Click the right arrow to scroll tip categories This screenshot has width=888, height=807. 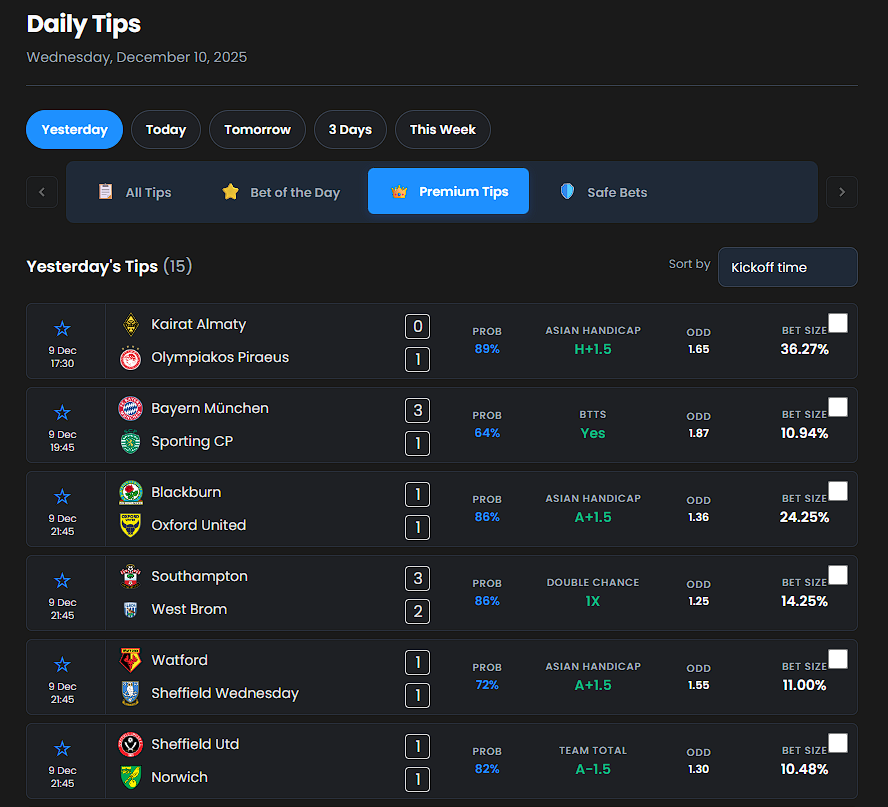point(842,191)
